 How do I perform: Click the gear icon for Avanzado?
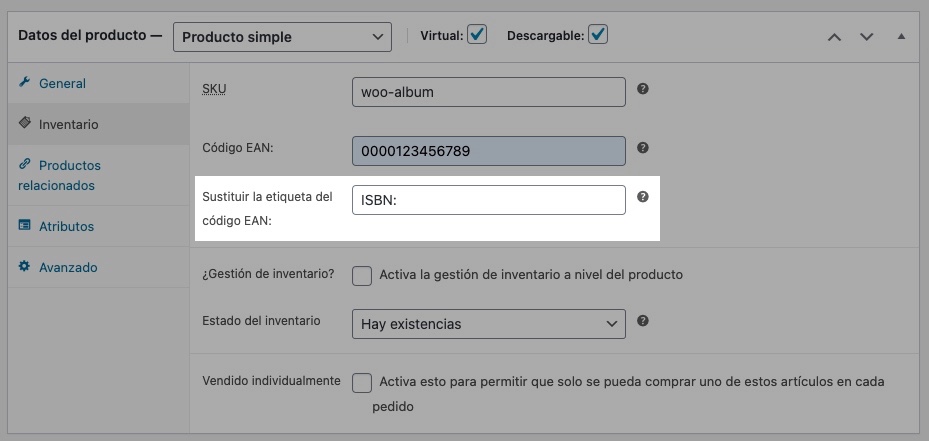pyautogui.click(x=25, y=267)
